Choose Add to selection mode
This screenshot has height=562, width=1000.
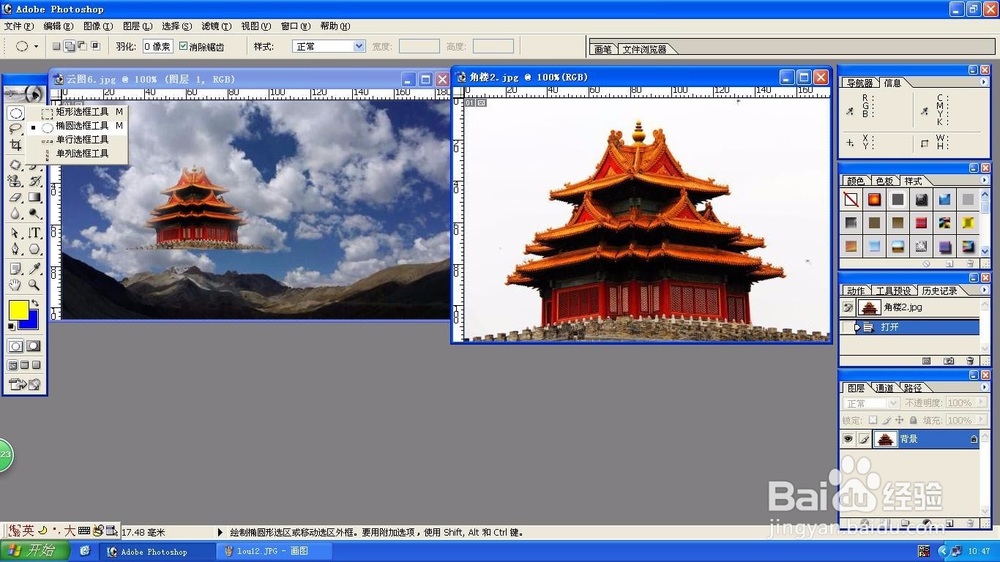click(x=70, y=46)
